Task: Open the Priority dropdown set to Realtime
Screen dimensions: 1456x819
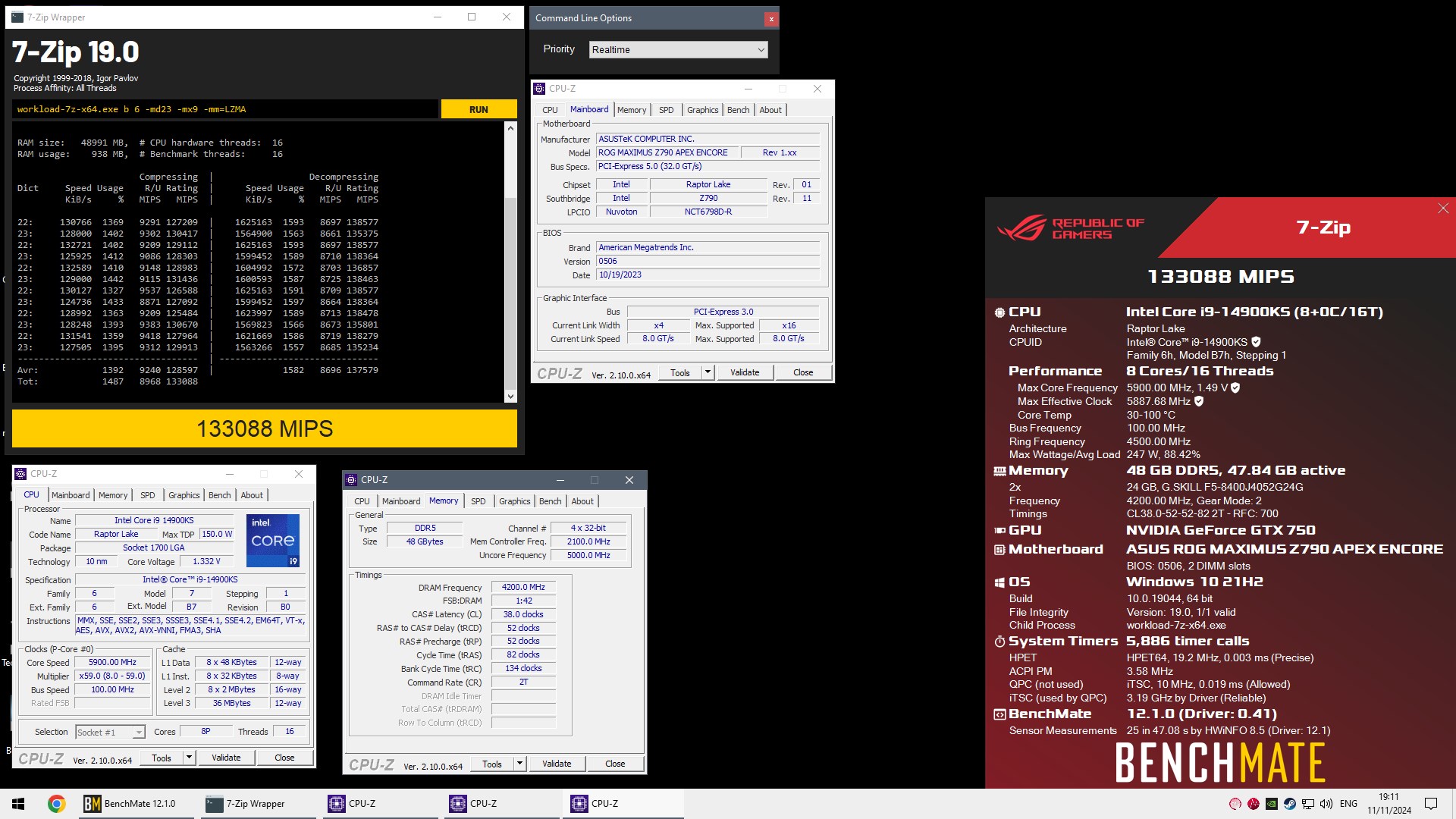Action: (x=678, y=50)
